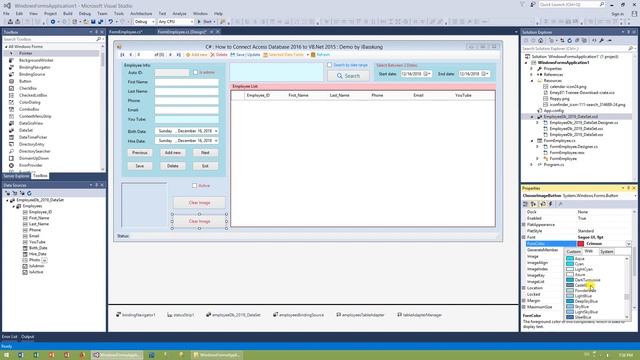Screen dimensions: 640x360
Task: Pick the ColorDialog control in Toolbox
Action: [30, 102]
